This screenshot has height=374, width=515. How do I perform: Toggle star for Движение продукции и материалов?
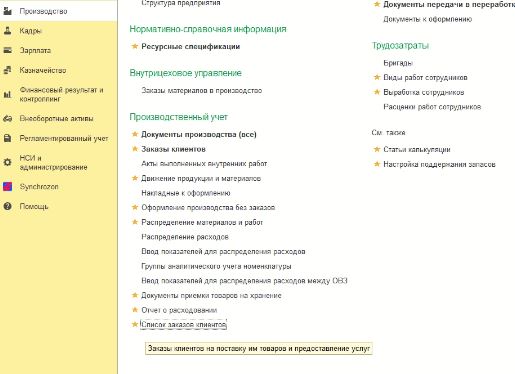pyautogui.click(x=135, y=178)
